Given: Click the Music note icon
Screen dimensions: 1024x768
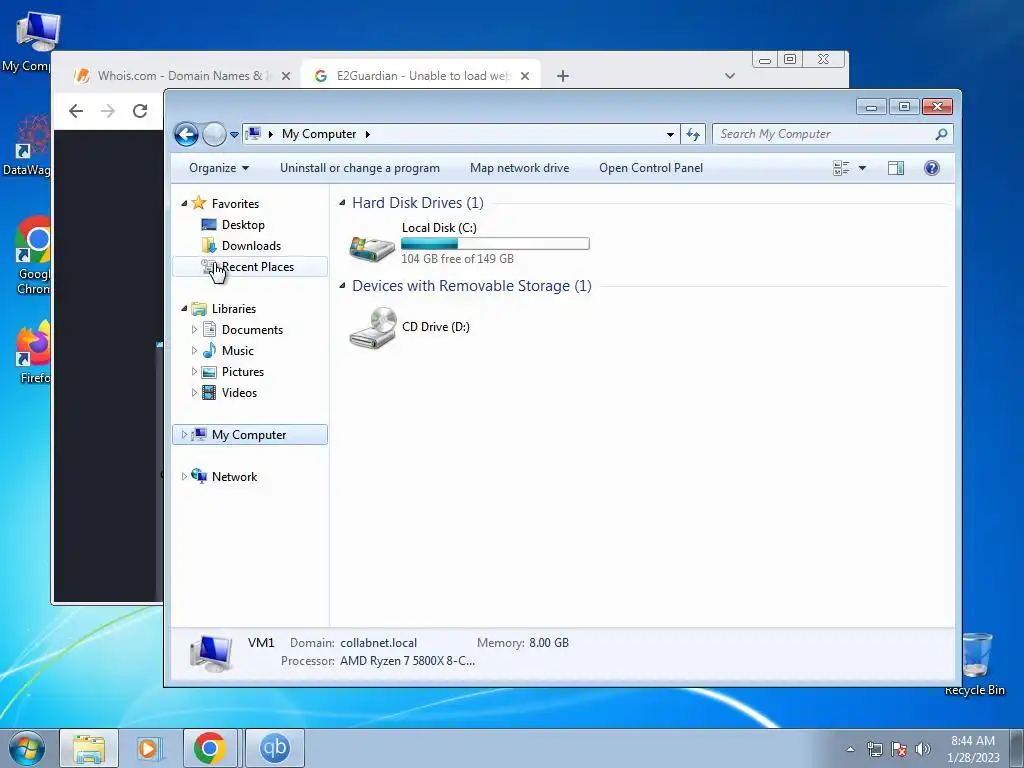Looking at the screenshot, I should [209, 350].
